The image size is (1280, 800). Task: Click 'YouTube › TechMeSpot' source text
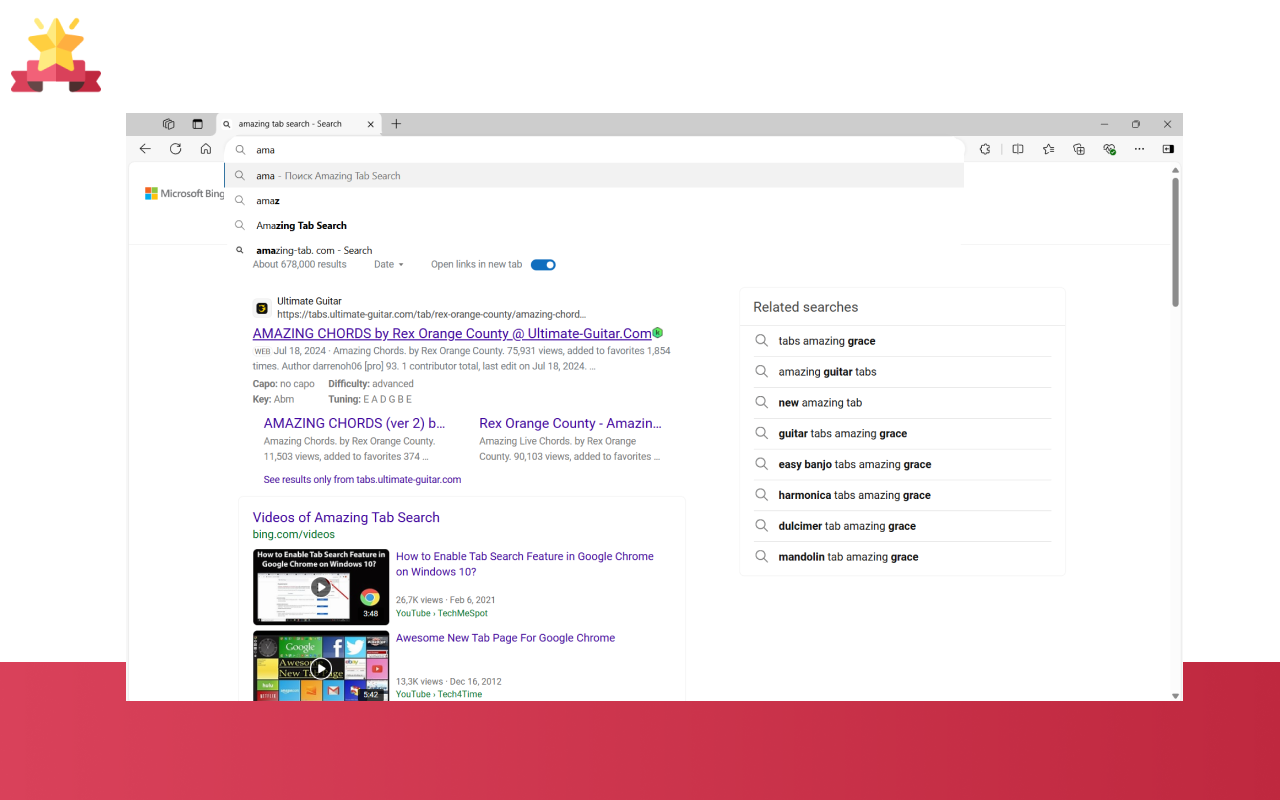[x=442, y=614]
